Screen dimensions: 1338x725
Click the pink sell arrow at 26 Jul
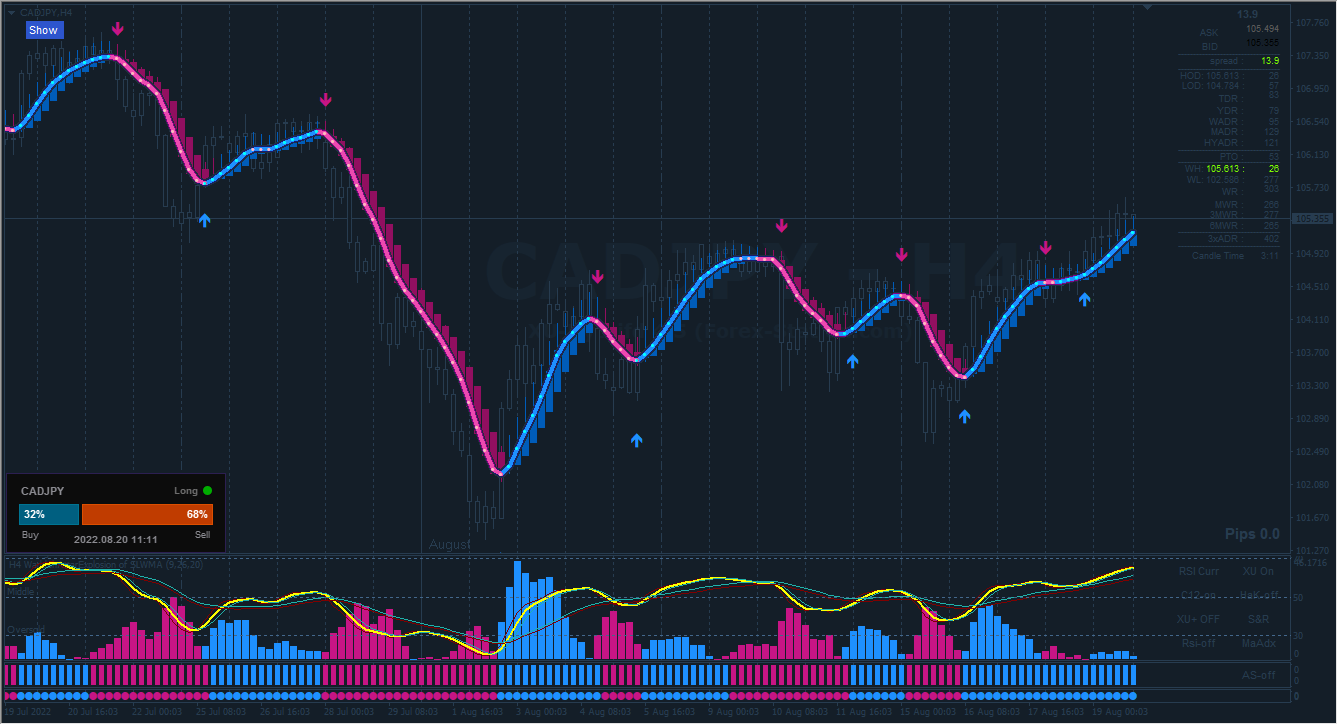[325, 100]
